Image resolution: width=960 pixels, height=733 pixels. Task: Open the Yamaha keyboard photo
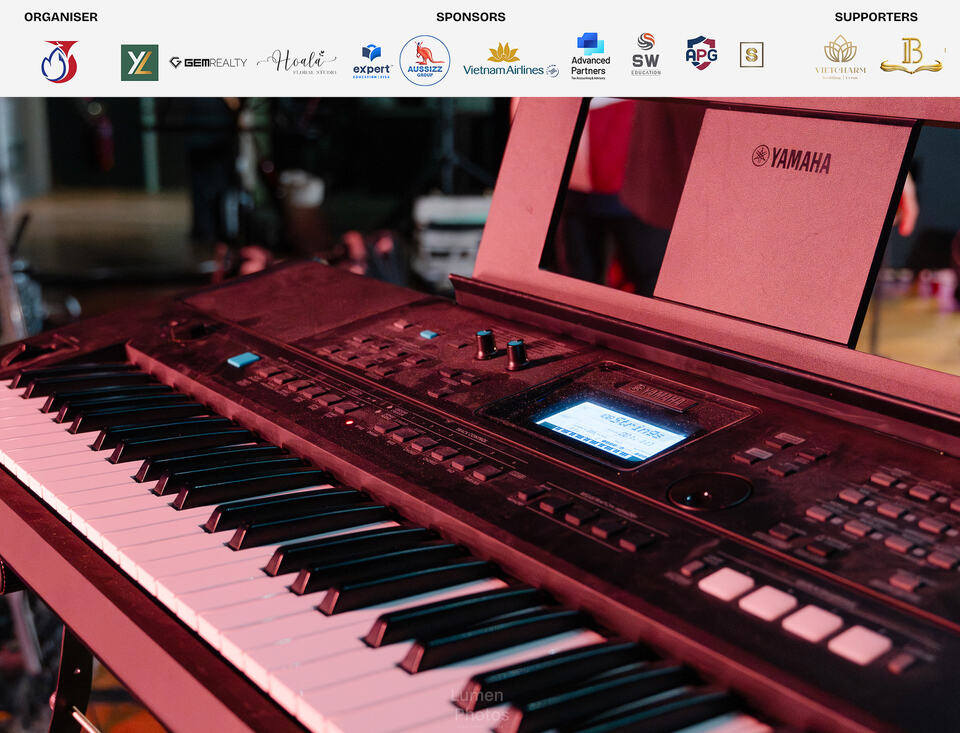[x=480, y=415]
